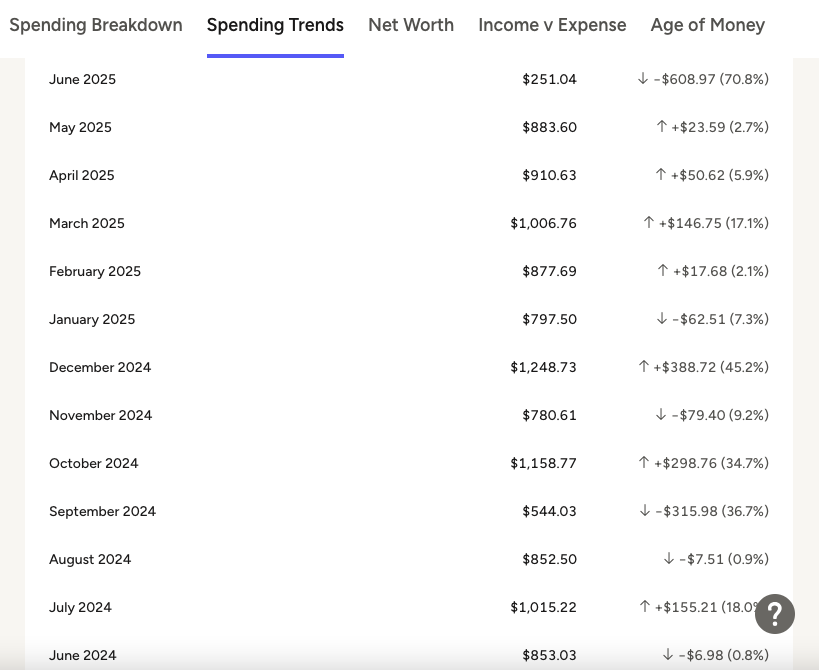This screenshot has height=670, width=819.
Task: Open the help question mark icon
Action: [775, 615]
